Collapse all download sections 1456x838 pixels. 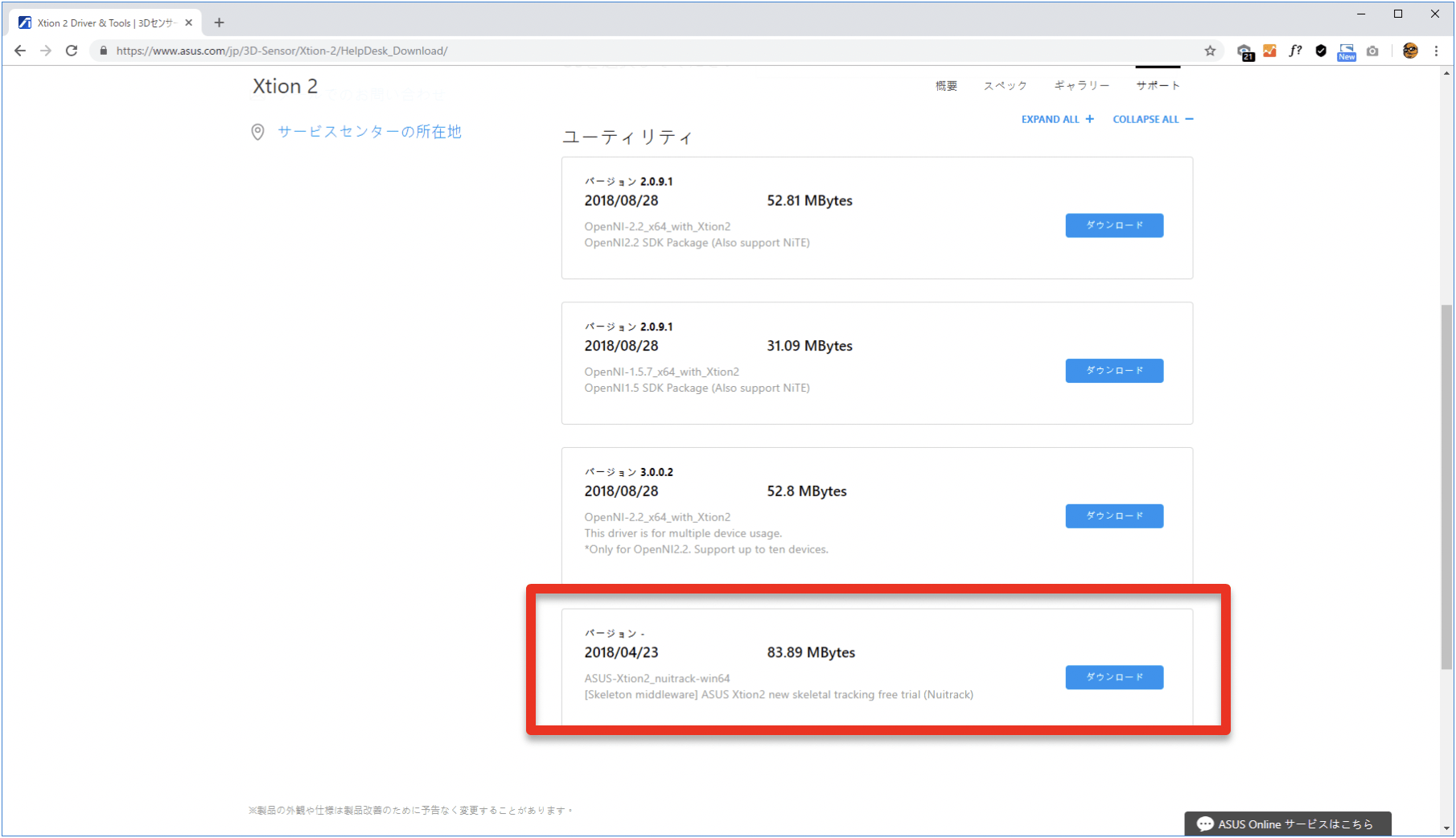click(x=1153, y=119)
